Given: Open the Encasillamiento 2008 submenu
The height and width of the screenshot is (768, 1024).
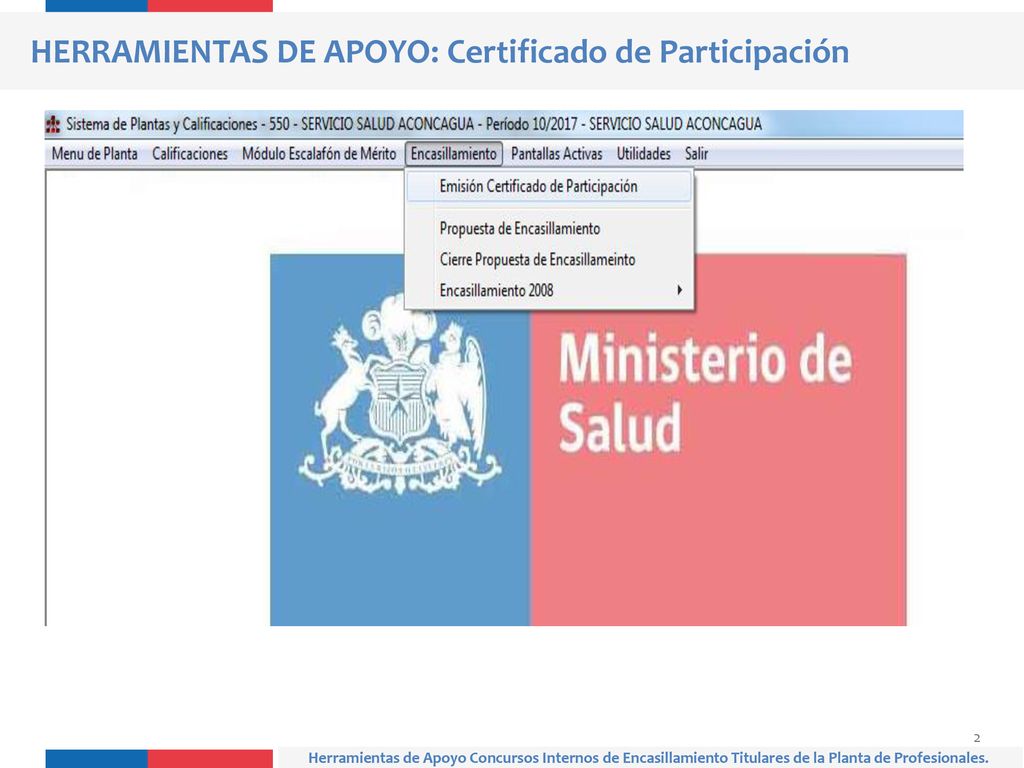Looking at the screenshot, I should click(x=549, y=290).
